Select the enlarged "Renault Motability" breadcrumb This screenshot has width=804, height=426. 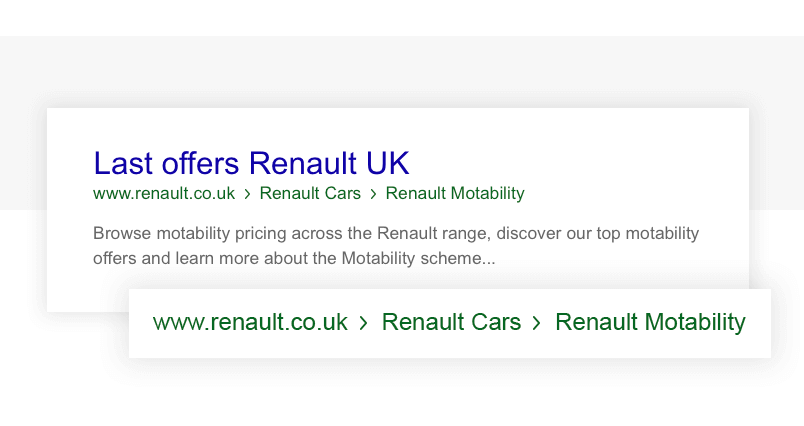click(x=650, y=323)
